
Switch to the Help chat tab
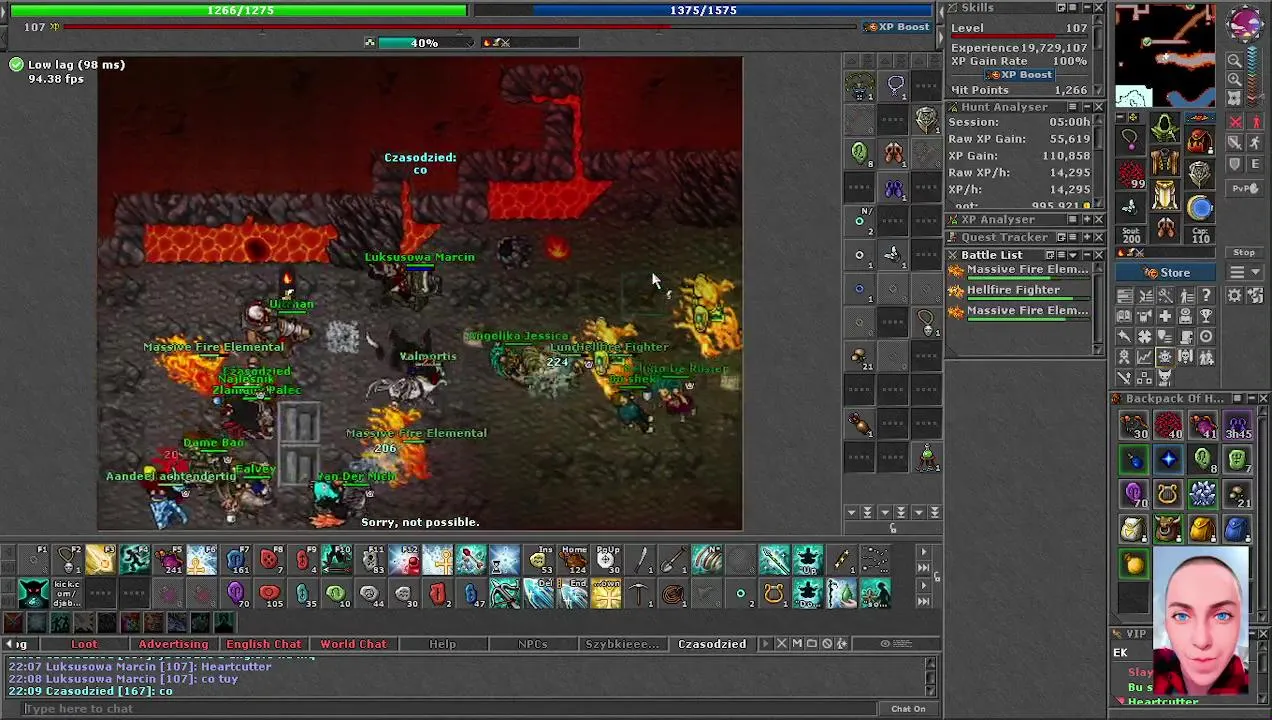[x=442, y=644]
